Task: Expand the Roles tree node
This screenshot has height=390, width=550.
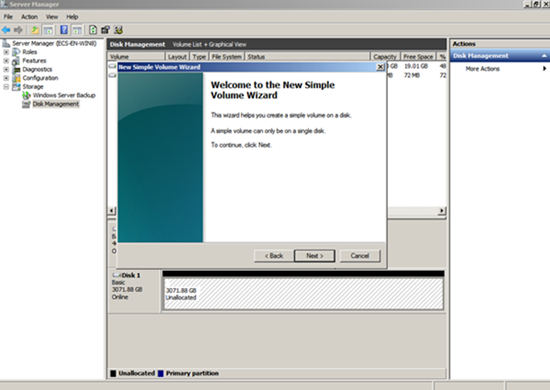Action: [x=6, y=52]
